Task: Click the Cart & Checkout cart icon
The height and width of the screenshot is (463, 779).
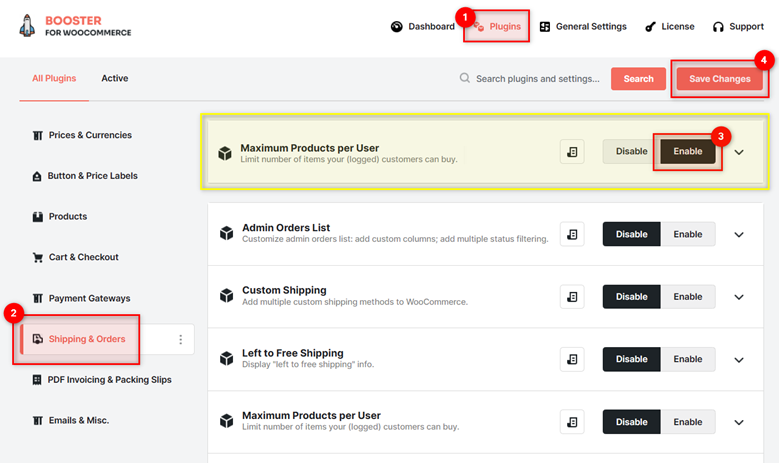Action: pos(38,257)
